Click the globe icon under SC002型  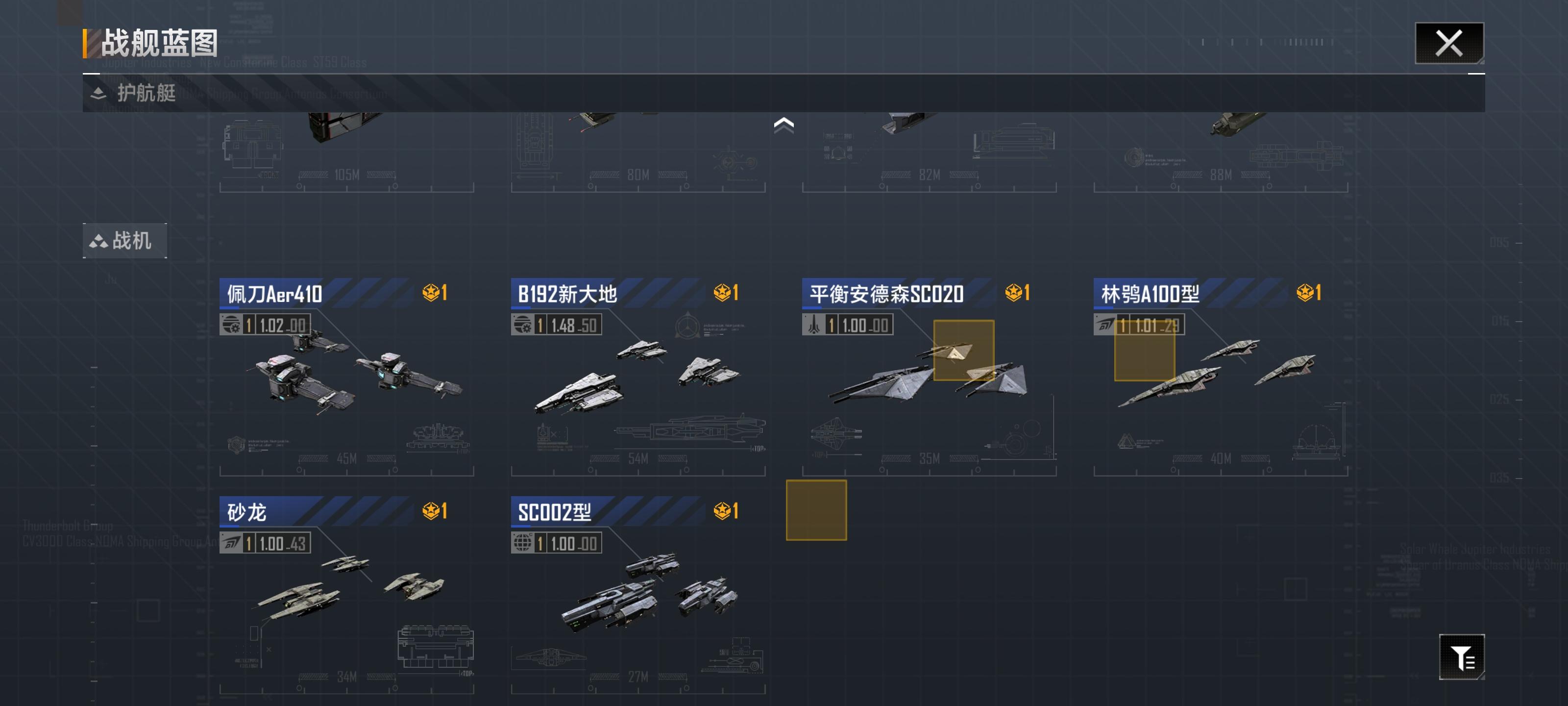[x=522, y=543]
